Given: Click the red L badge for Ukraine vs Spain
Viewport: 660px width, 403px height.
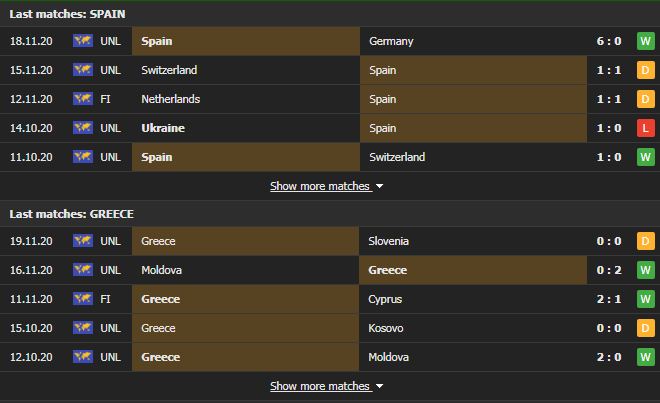Looking at the screenshot, I should pos(645,128).
